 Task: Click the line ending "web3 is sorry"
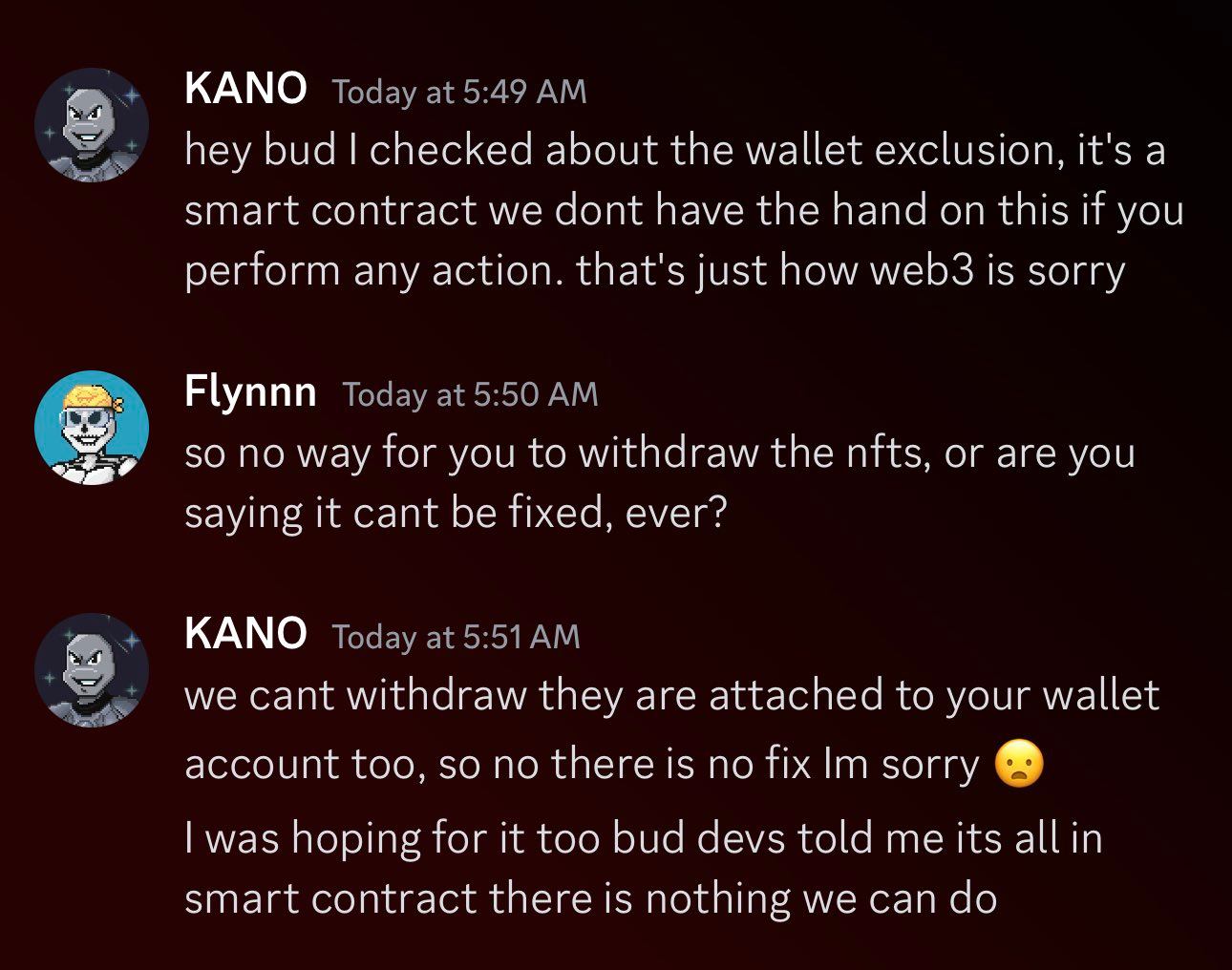(x=654, y=271)
